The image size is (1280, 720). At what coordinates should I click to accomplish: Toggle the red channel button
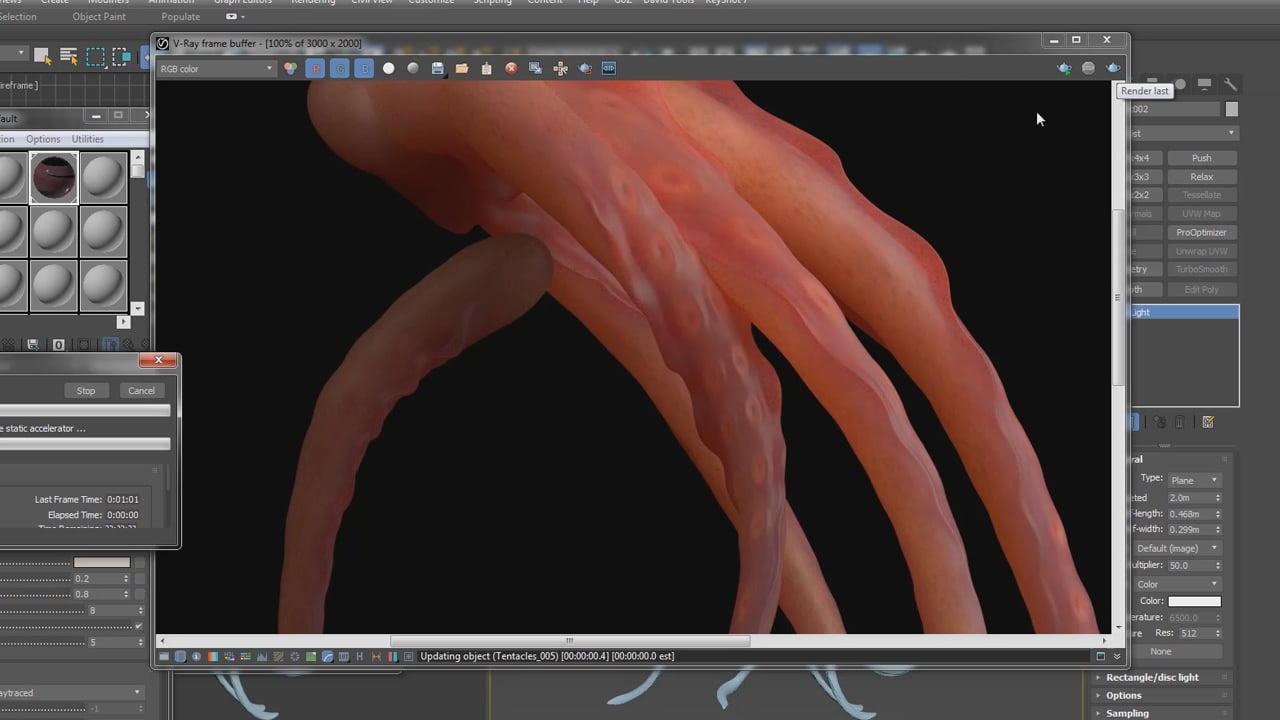click(315, 68)
